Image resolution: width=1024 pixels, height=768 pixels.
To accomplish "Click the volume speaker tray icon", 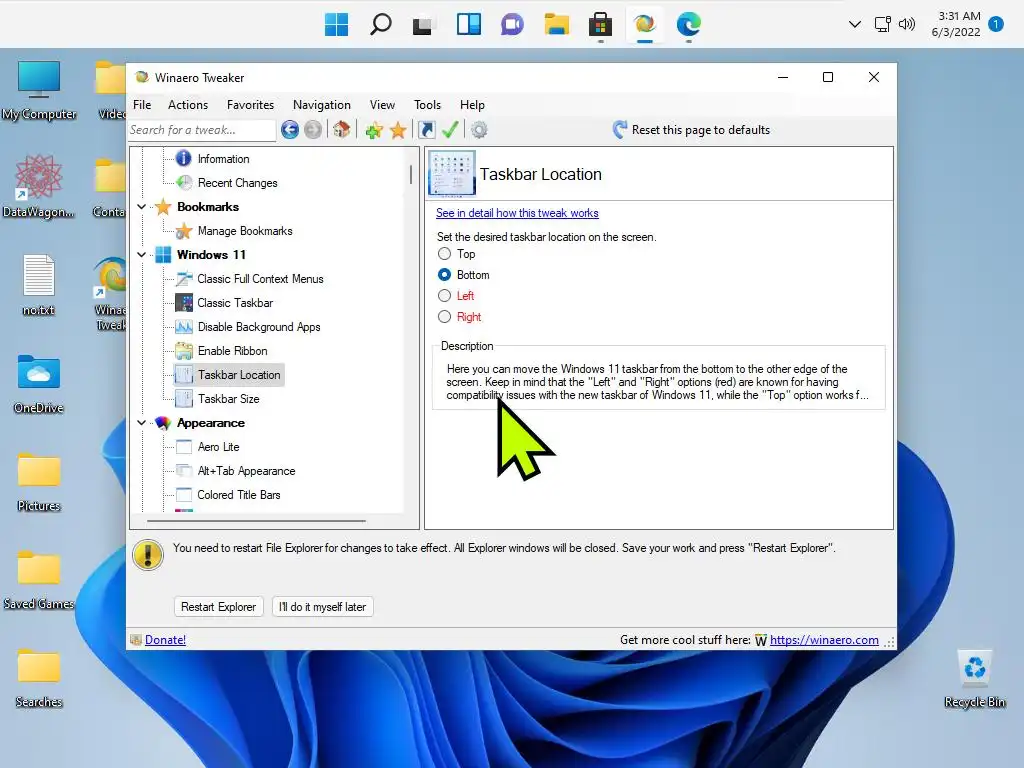I will [x=906, y=25].
